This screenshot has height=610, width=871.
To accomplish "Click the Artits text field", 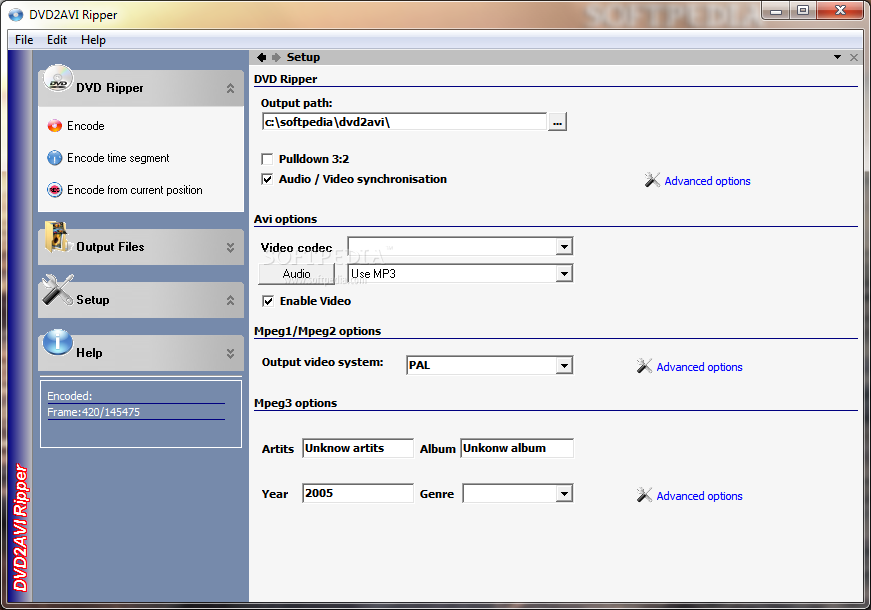I will coord(358,448).
